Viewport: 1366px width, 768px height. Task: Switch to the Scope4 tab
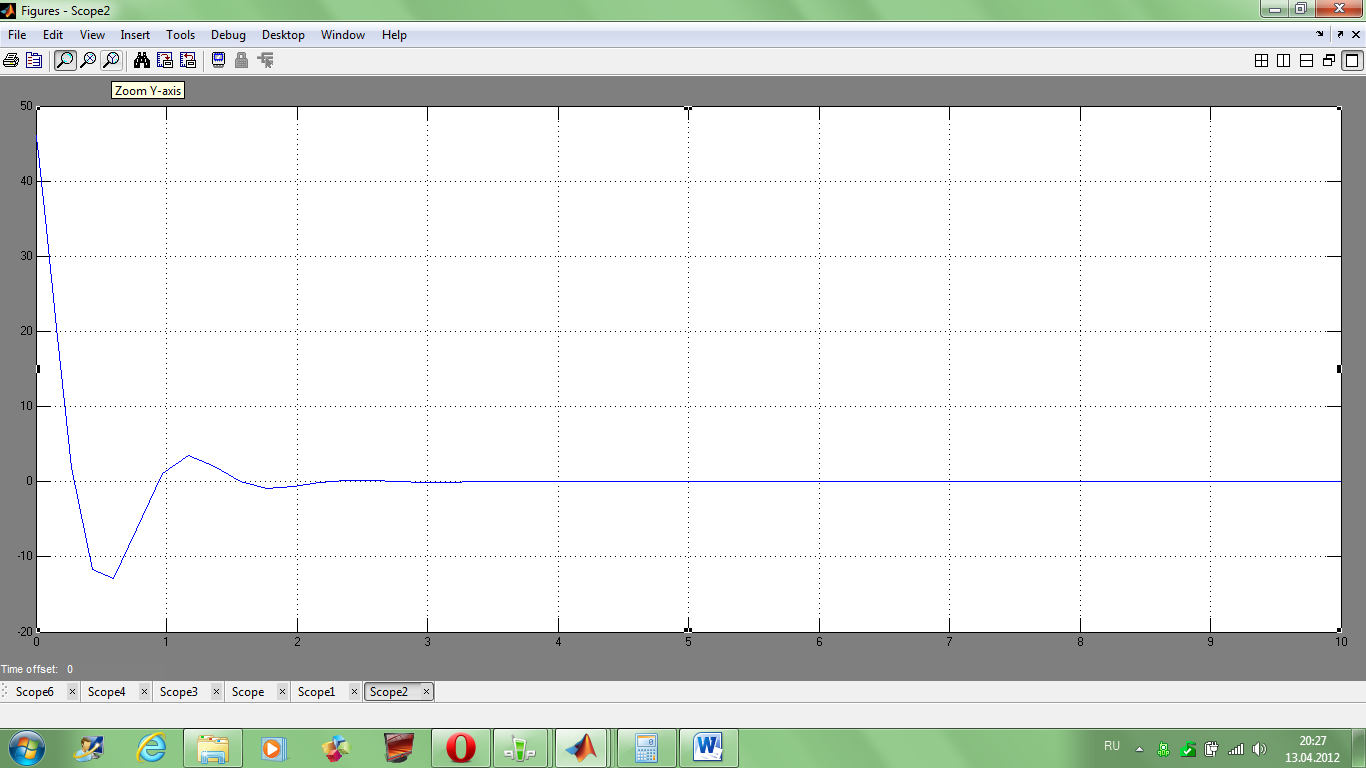(x=107, y=692)
